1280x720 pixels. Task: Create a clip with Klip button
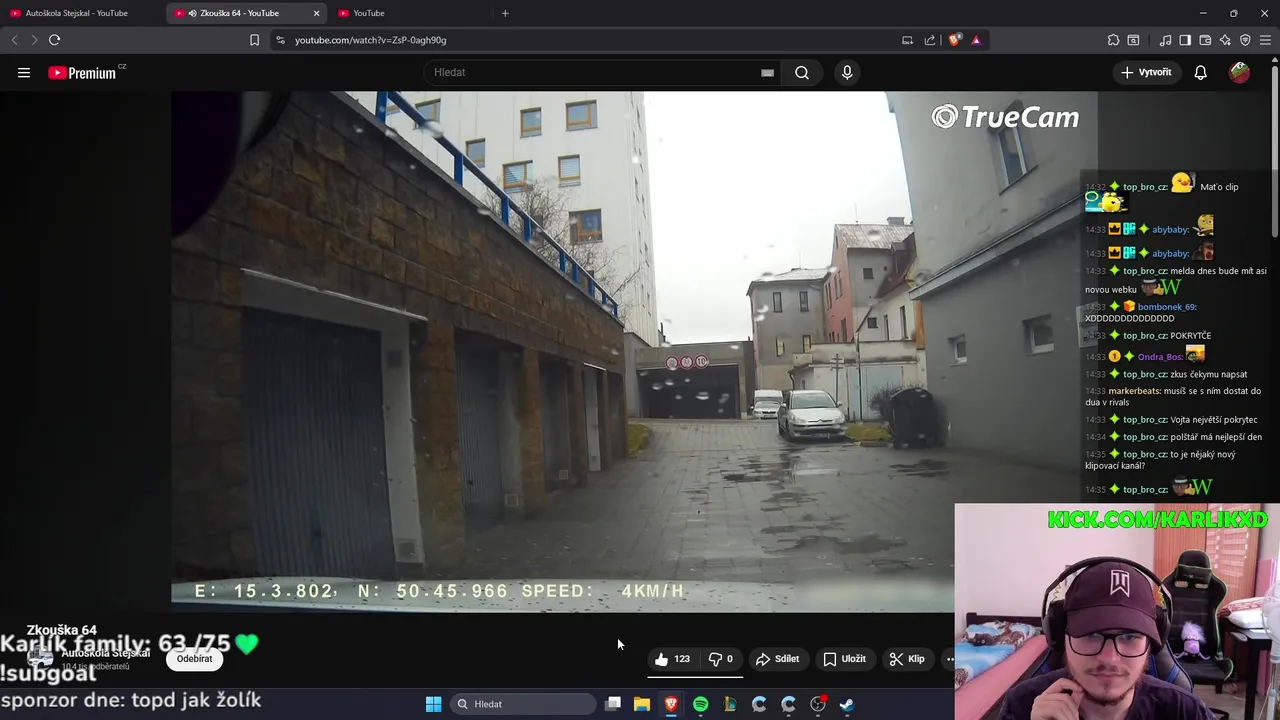click(907, 659)
